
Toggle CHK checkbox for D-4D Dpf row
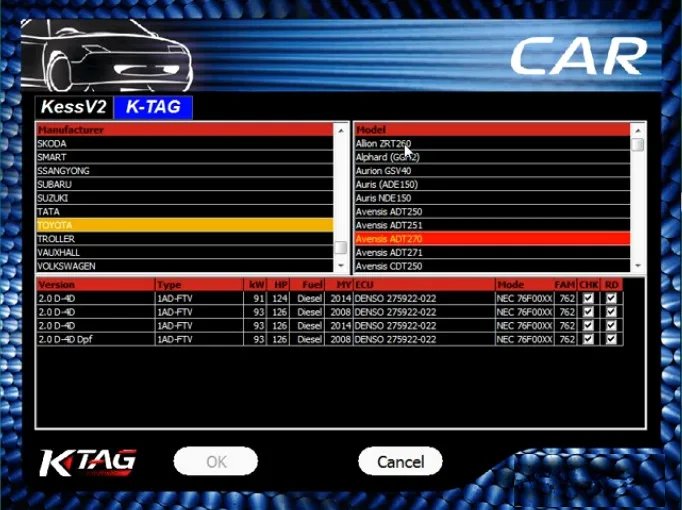(588, 339)
